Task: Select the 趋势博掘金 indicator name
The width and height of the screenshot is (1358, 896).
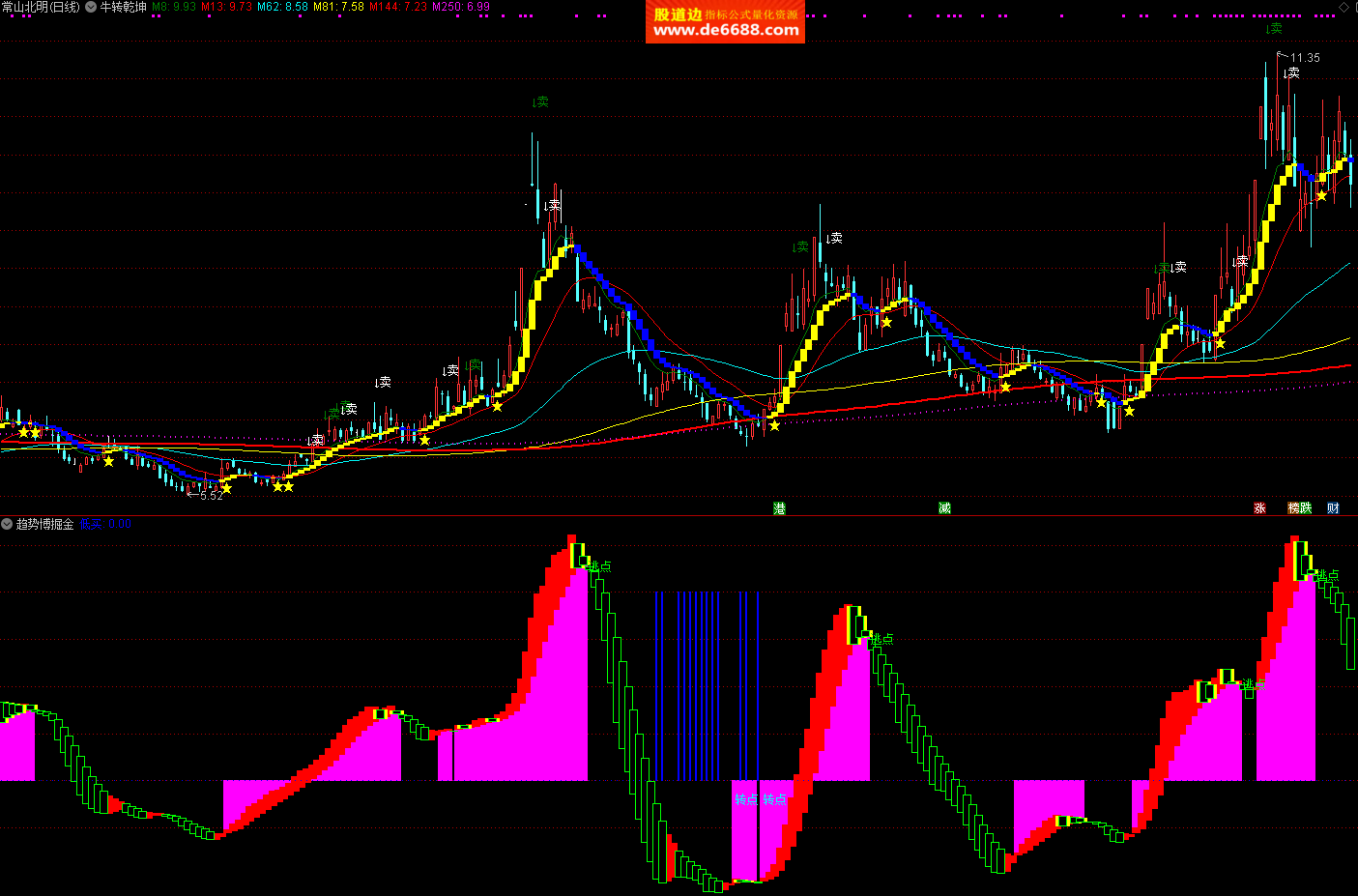Action: click(x=44, y=524)
